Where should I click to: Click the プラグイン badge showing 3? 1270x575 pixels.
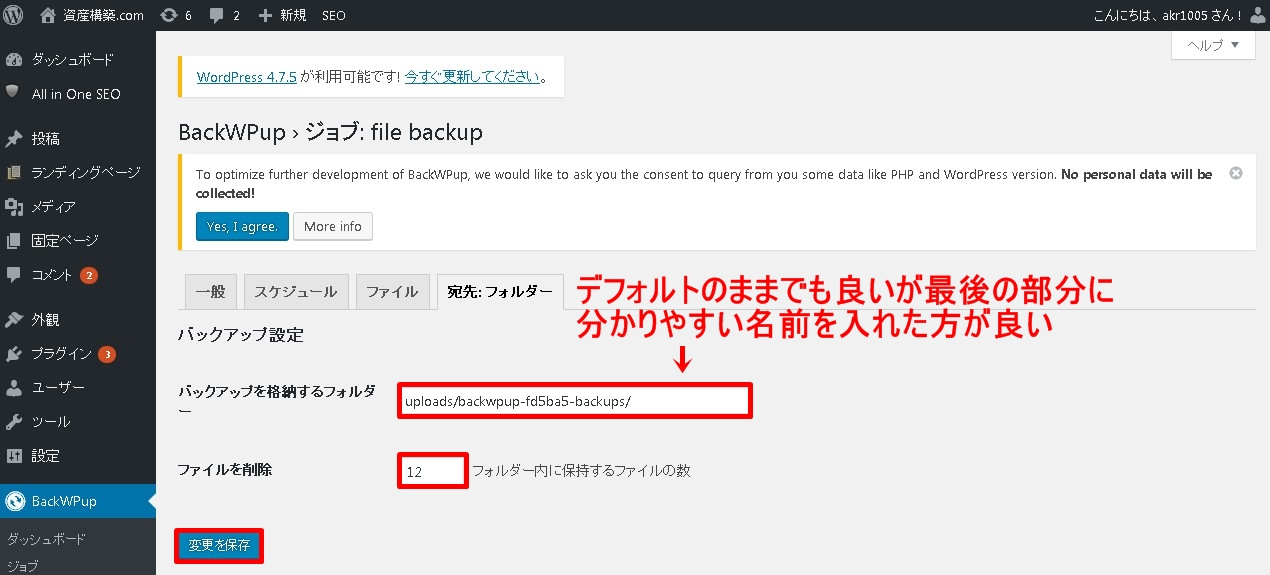click(107, 354)
